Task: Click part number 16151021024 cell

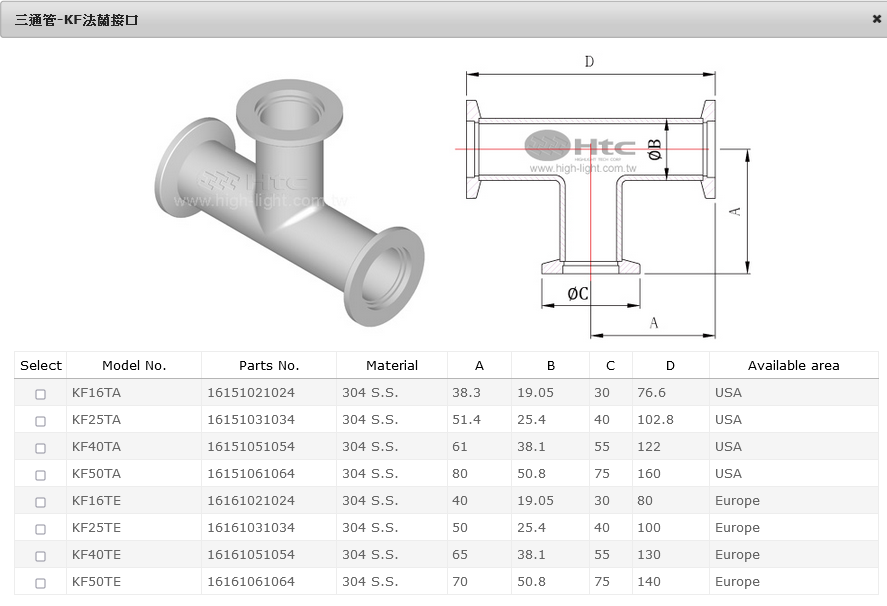Action: pos(251,393)
